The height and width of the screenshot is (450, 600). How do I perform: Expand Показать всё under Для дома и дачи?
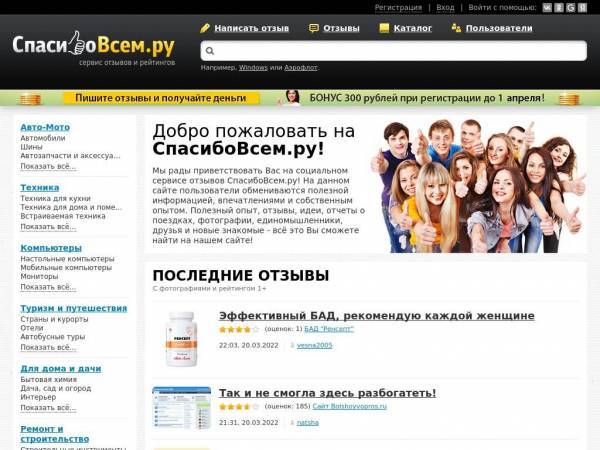(48, 408)
